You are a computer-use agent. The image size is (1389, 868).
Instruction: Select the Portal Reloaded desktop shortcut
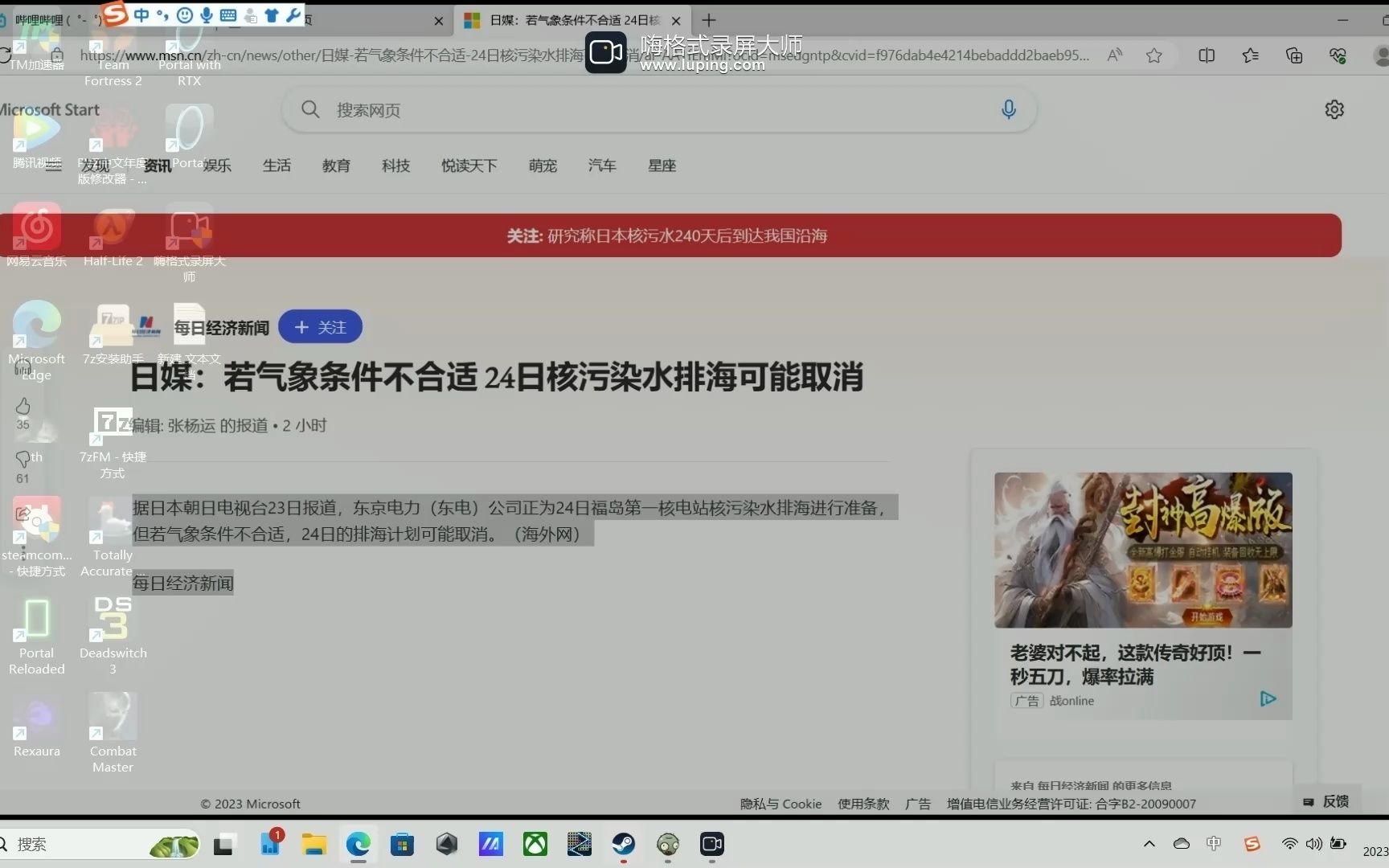pyautogui.click(x=36, y=635)
